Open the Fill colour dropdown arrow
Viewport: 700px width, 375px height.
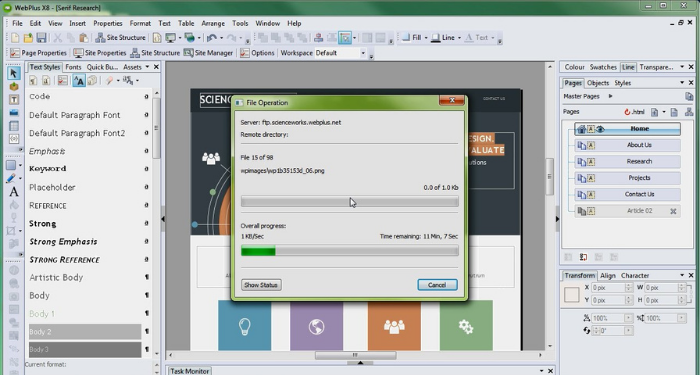coord(426,38)
